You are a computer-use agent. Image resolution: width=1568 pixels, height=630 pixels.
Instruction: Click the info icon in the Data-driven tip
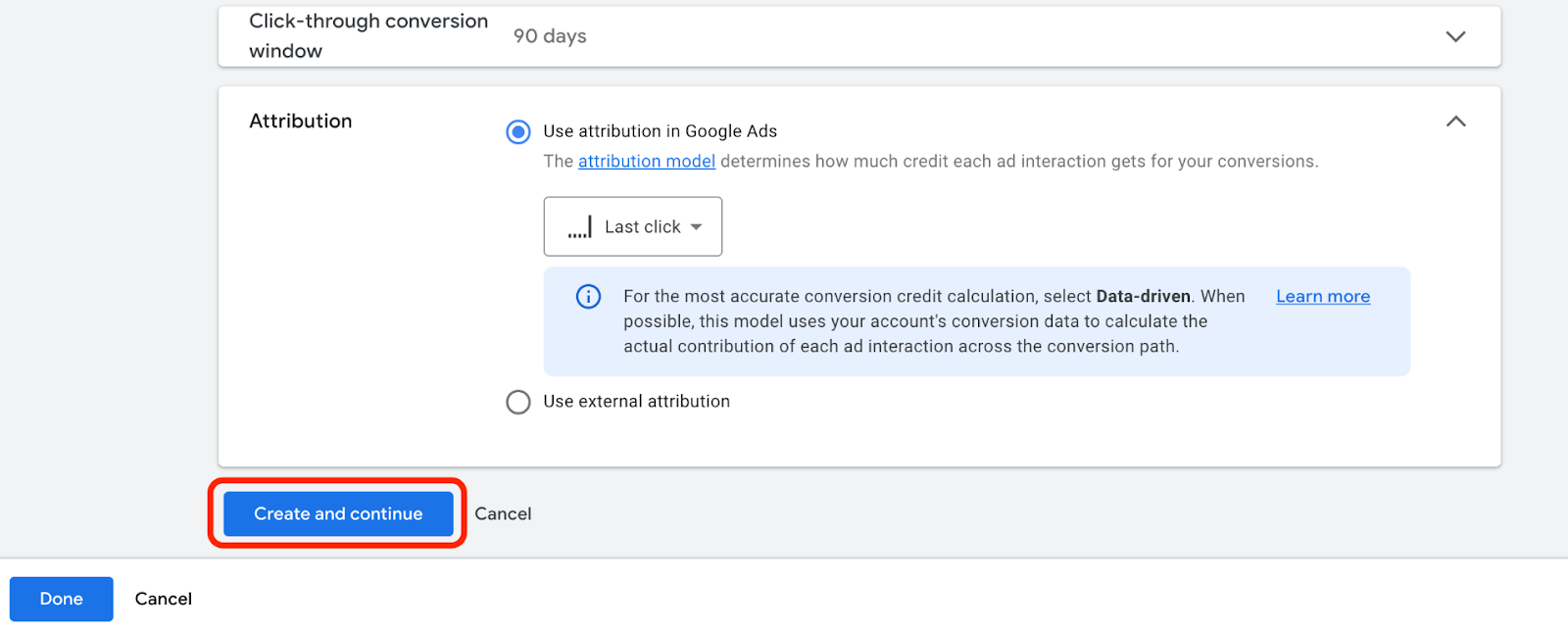point(588,297)
